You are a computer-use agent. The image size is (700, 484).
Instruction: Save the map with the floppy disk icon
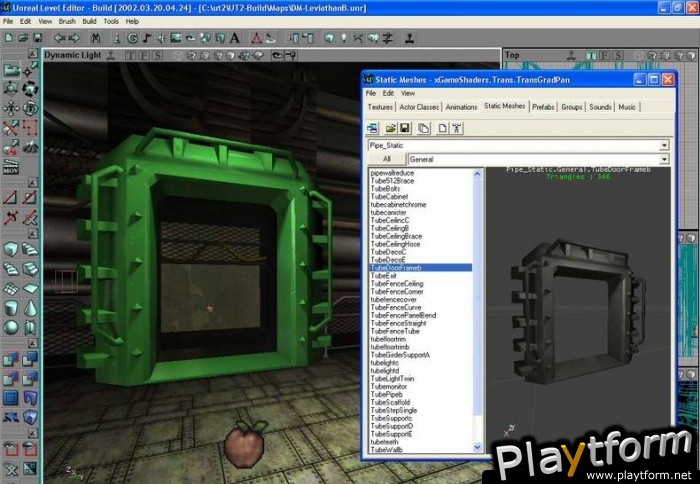(x=38, y=38)
